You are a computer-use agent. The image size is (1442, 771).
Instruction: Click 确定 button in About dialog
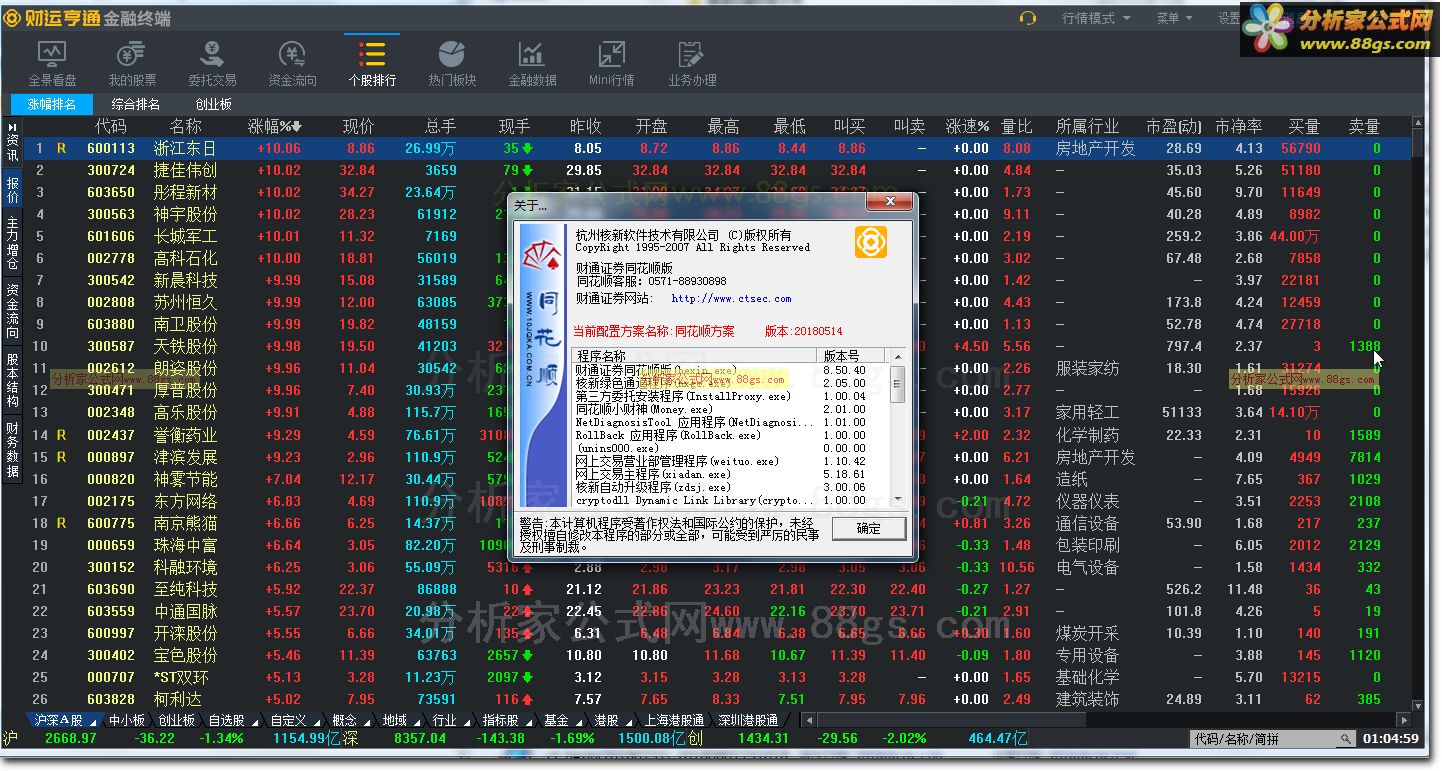[869, 528]
